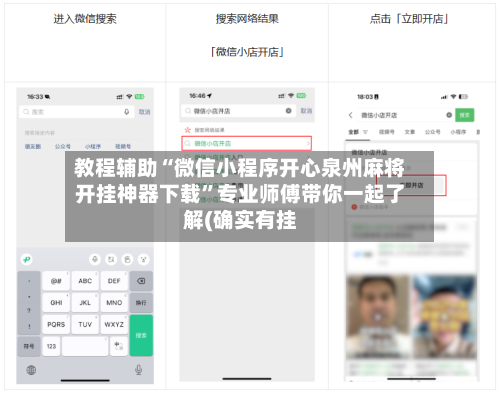
Task: Tap 取消 beside first search field
Action: tap(144, 112)
